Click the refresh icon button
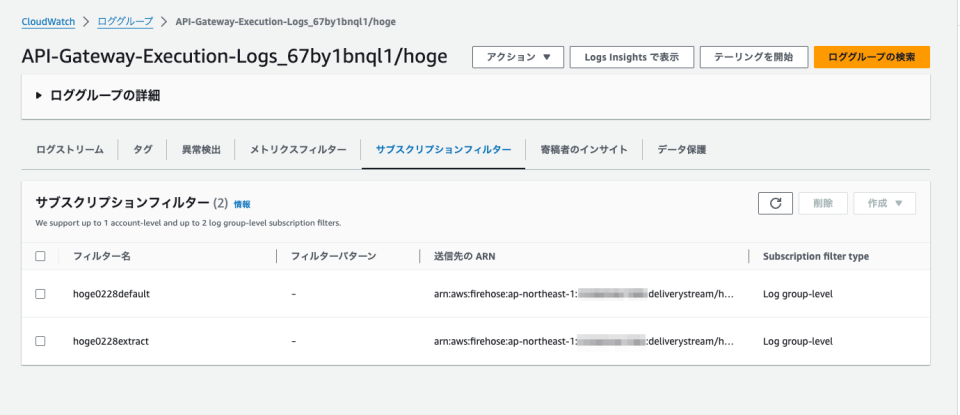The height and width of the screenshot is (415, 960). click(775, 203)
